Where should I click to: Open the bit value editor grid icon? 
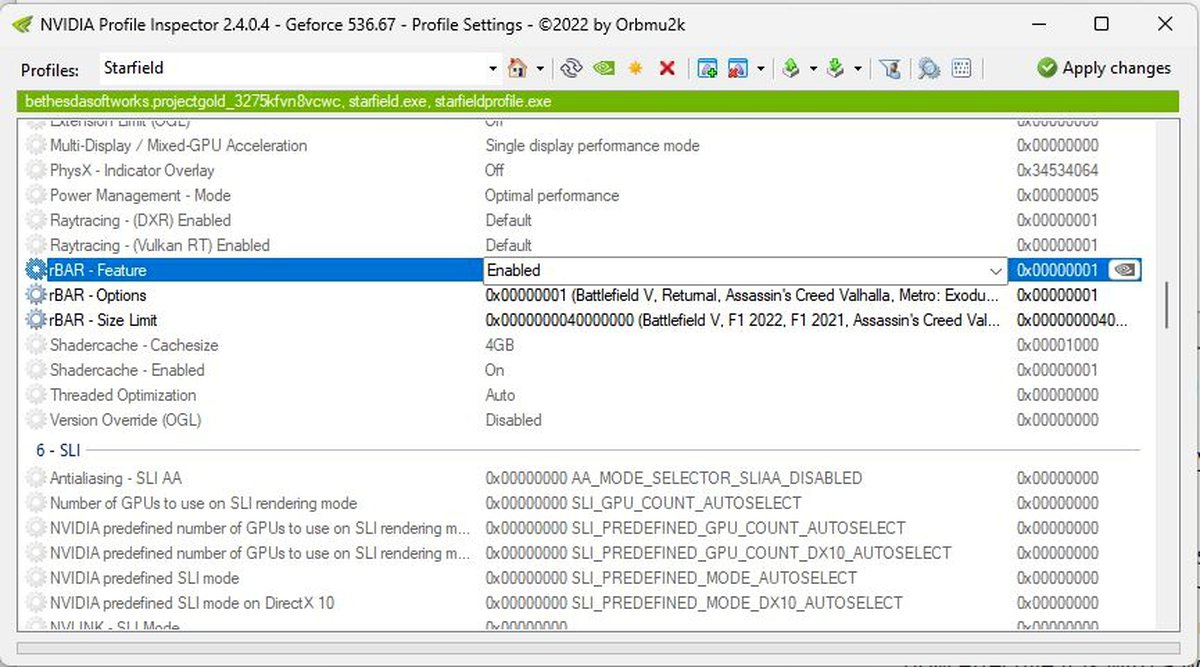coord(961,68)
